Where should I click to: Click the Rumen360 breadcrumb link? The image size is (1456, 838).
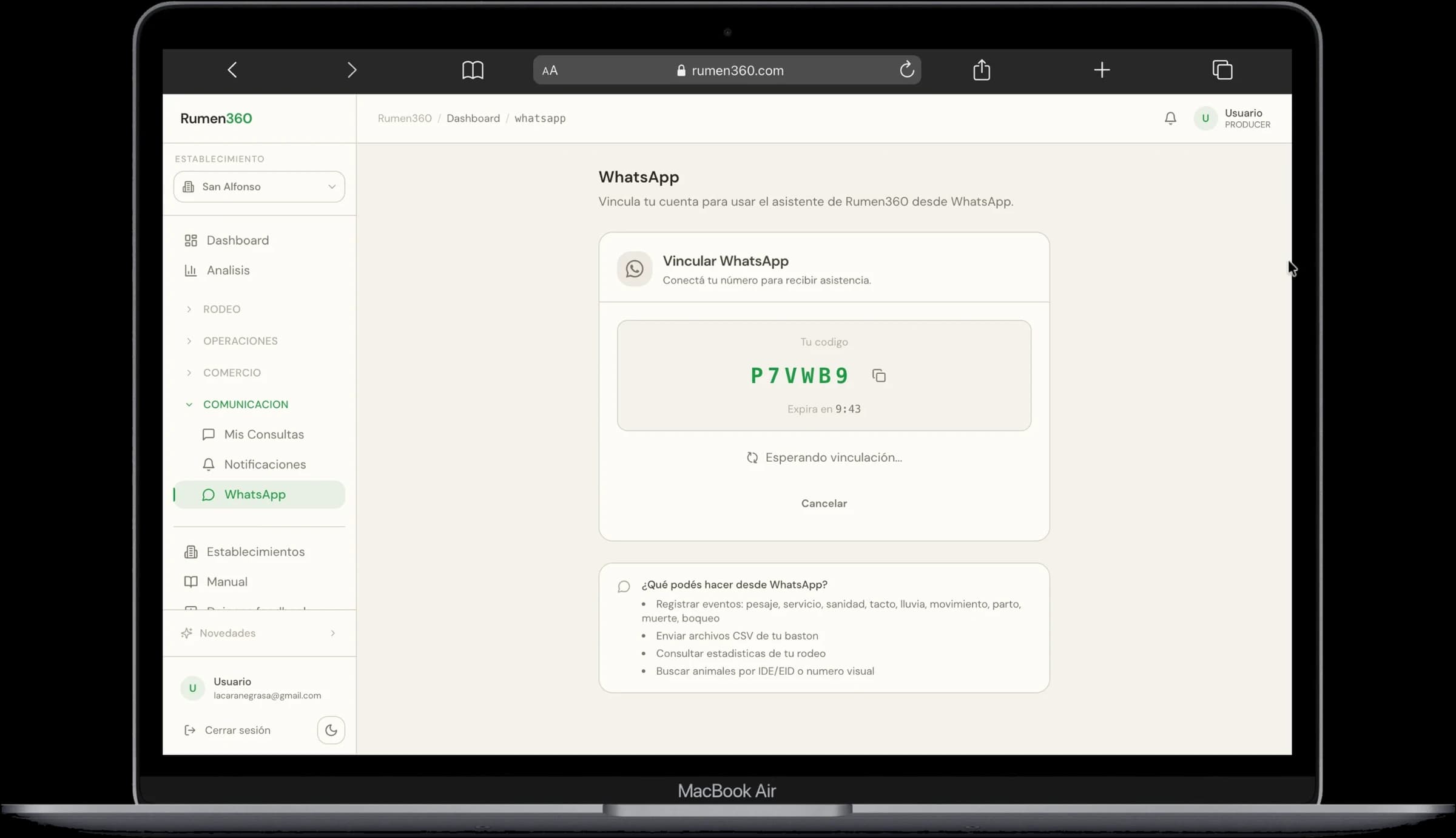point(405,118)
